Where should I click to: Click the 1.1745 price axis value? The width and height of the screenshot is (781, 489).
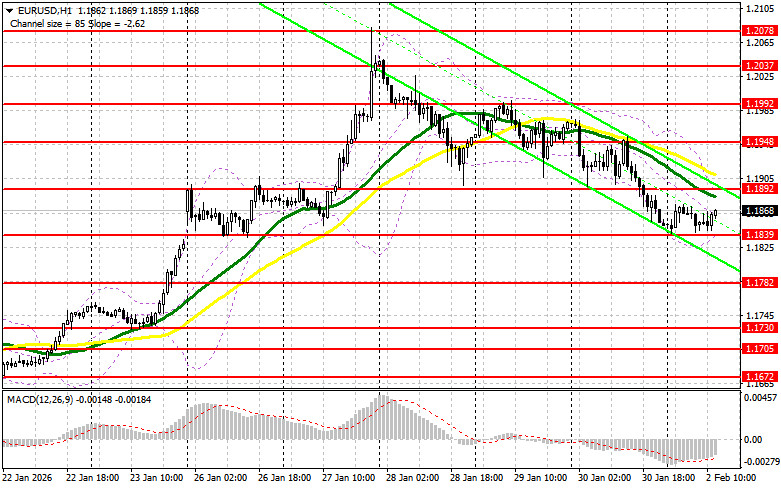[760, 316]
